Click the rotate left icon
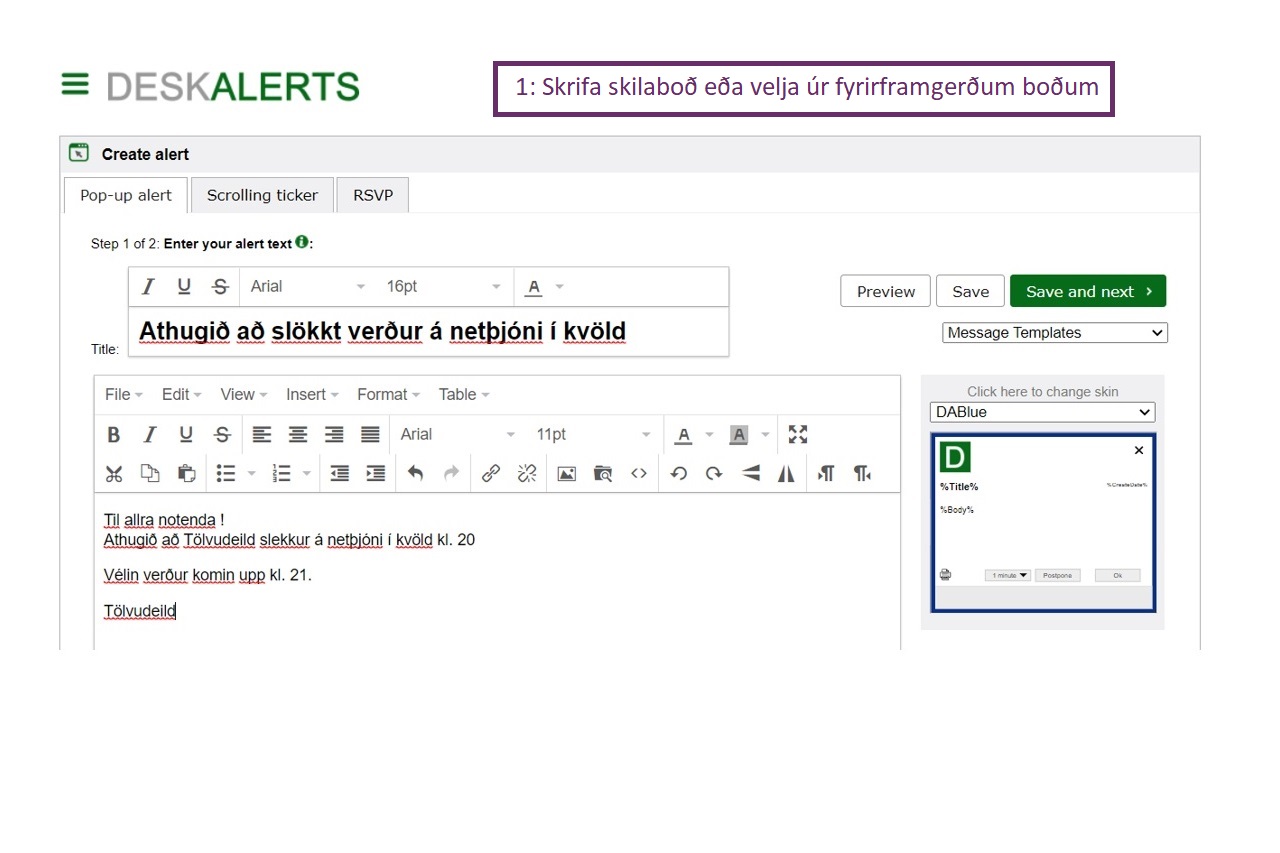This screenshot has width=1280, height=853. click(x=679, y=474)
